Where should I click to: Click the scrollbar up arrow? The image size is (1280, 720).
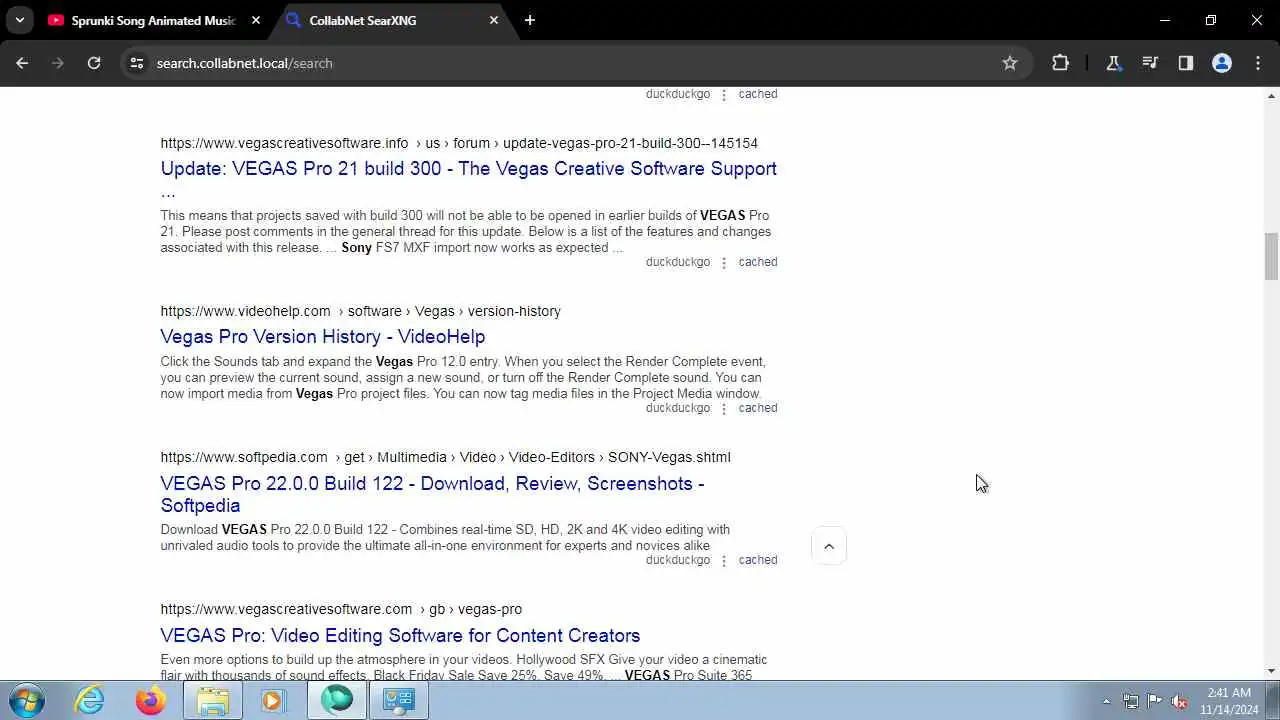pos(1271,95)
